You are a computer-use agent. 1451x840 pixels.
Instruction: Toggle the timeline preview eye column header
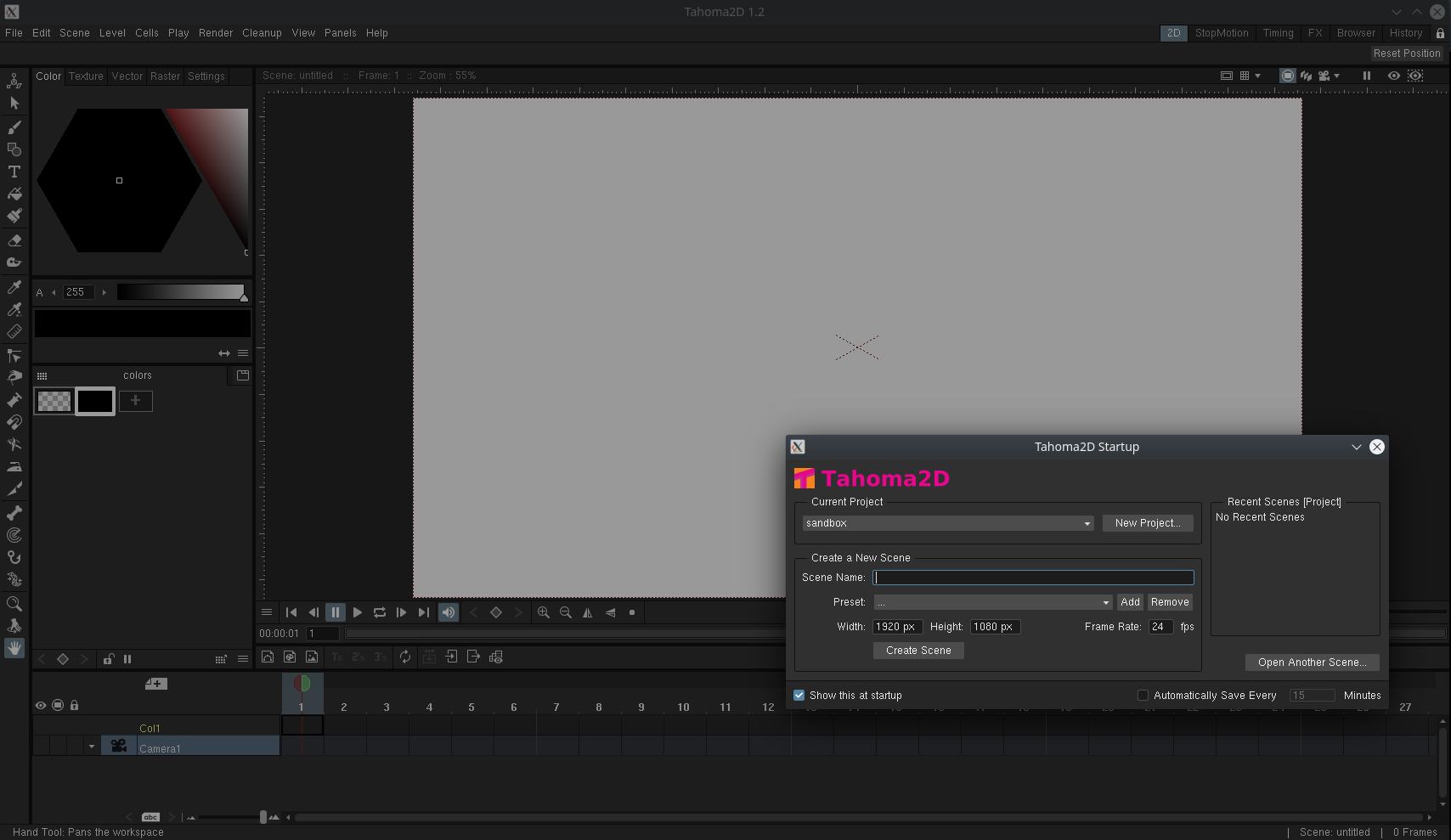click(x=40, y=705)
